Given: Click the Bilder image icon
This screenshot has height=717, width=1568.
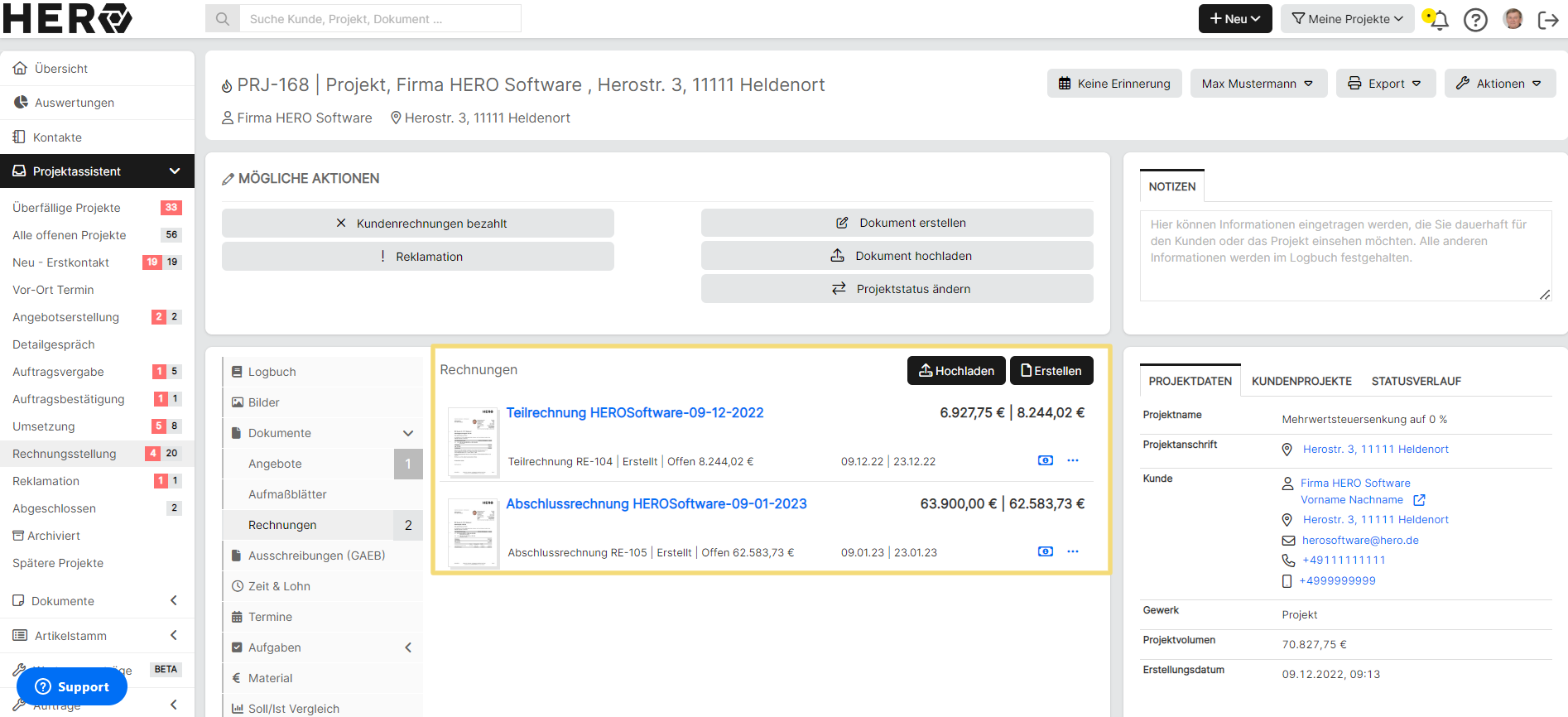Looking at the screenshot, I should coord(238,402).
